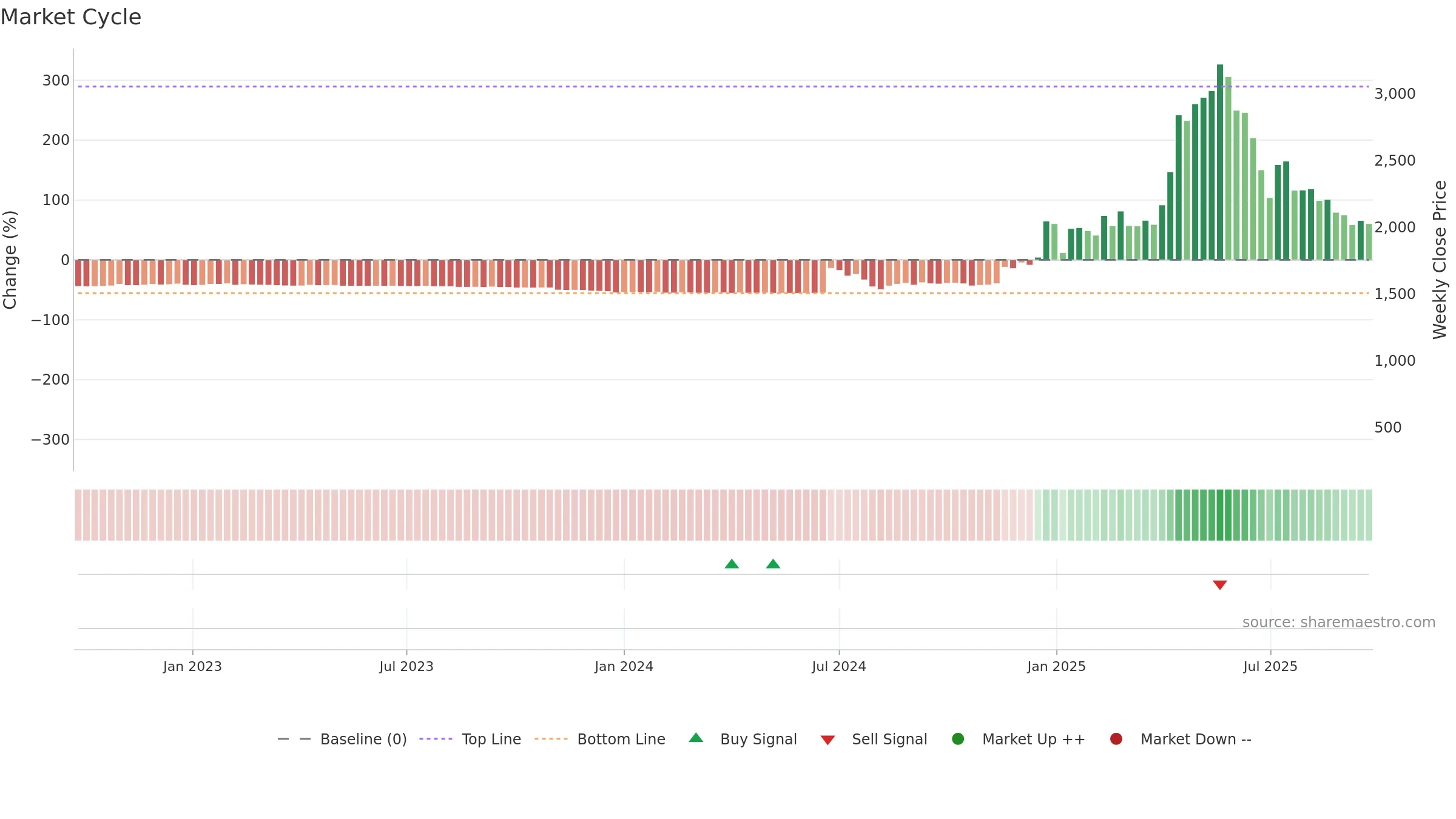1456x819 pixels.
Task: Click the tallest dark green bar above the top line
Action: pyautogui.click(x=1220, y=162)
